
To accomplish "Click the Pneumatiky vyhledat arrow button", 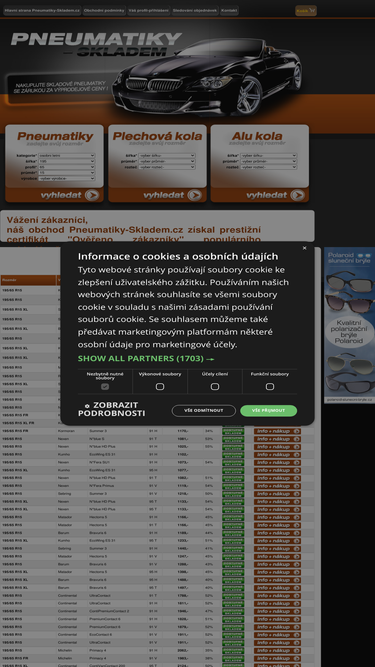I will (92, 195).
